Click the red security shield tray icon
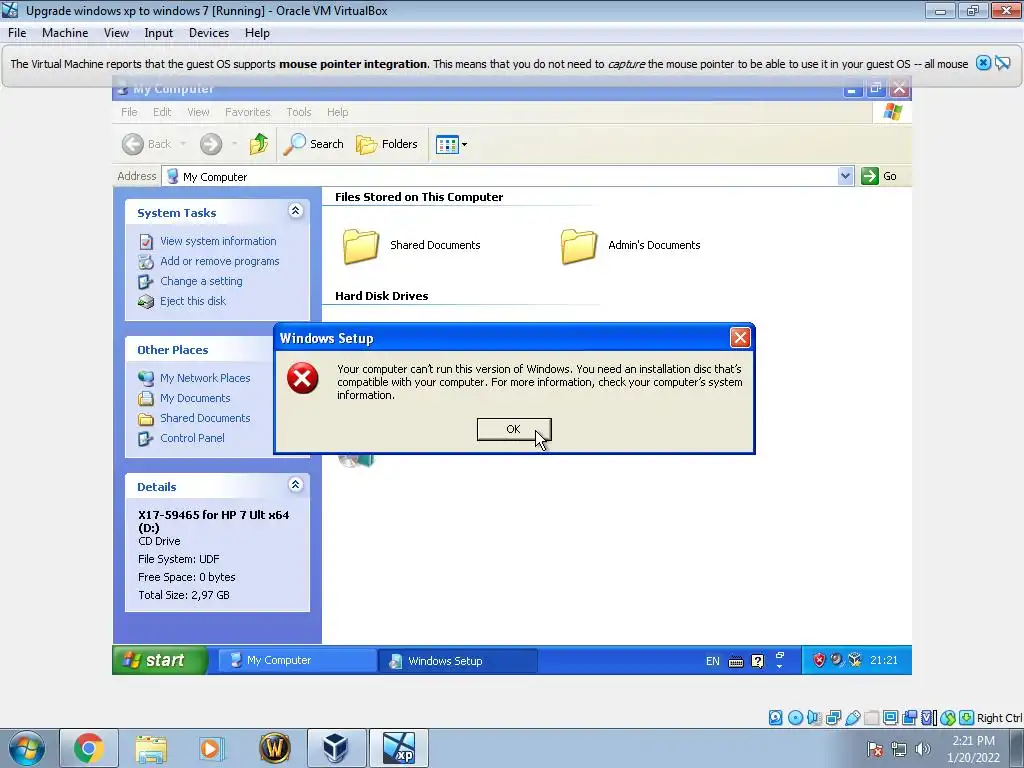1024x768 pixels. click(819, 660)
